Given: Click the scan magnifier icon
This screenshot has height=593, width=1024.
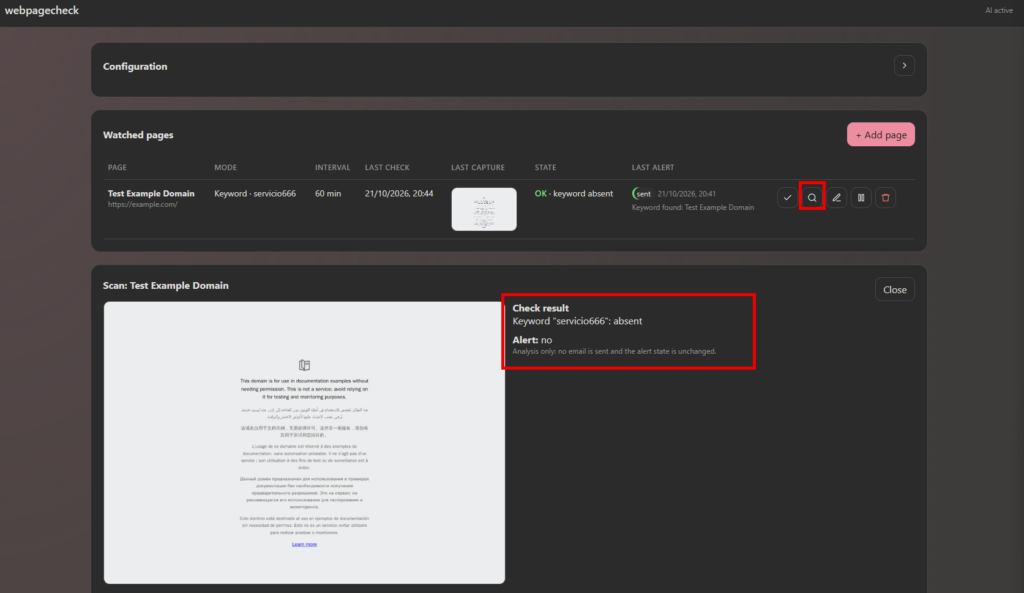Looking at the screenshot, I should pos(812,197).
